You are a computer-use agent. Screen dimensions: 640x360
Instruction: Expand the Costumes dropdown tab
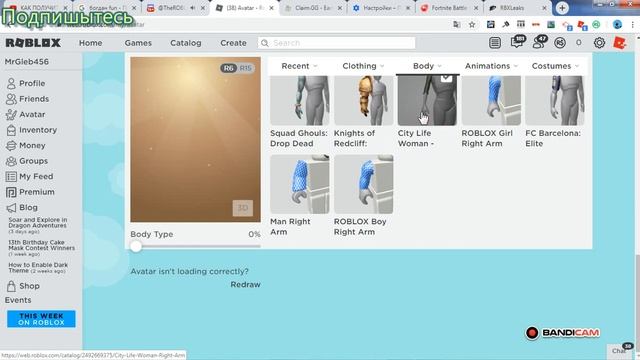coord(555,66)
